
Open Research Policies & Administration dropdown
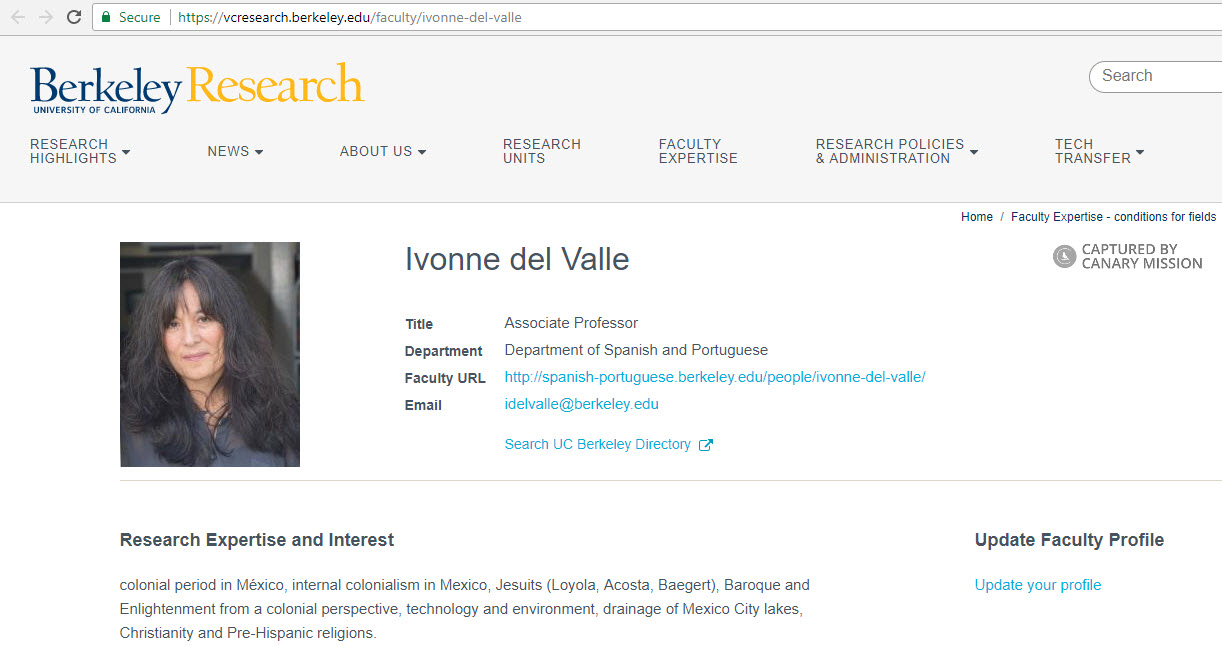(896, 151)
